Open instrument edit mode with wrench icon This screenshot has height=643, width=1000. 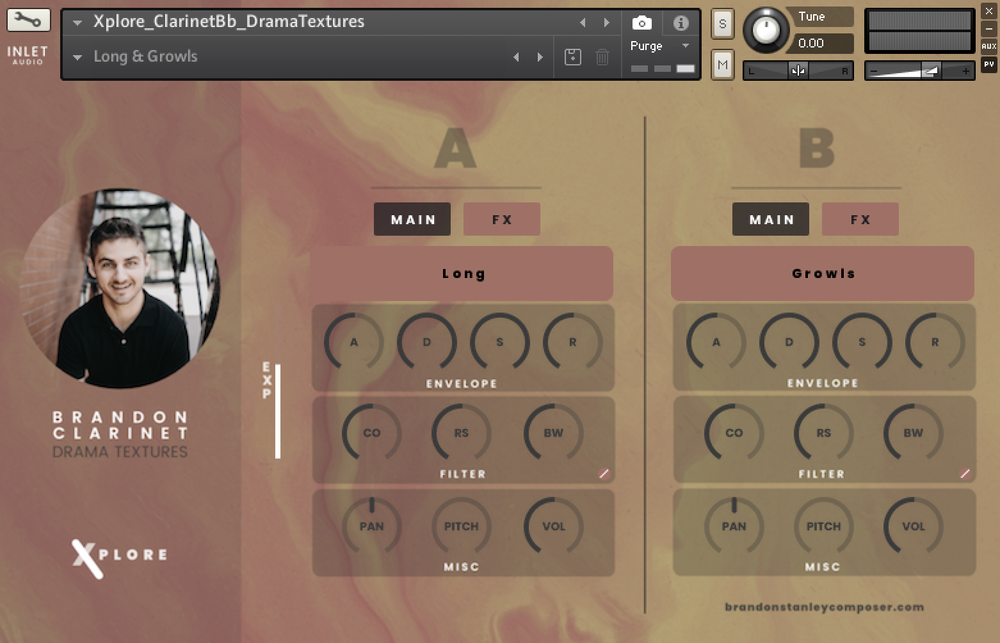click(x=28, y=20)
